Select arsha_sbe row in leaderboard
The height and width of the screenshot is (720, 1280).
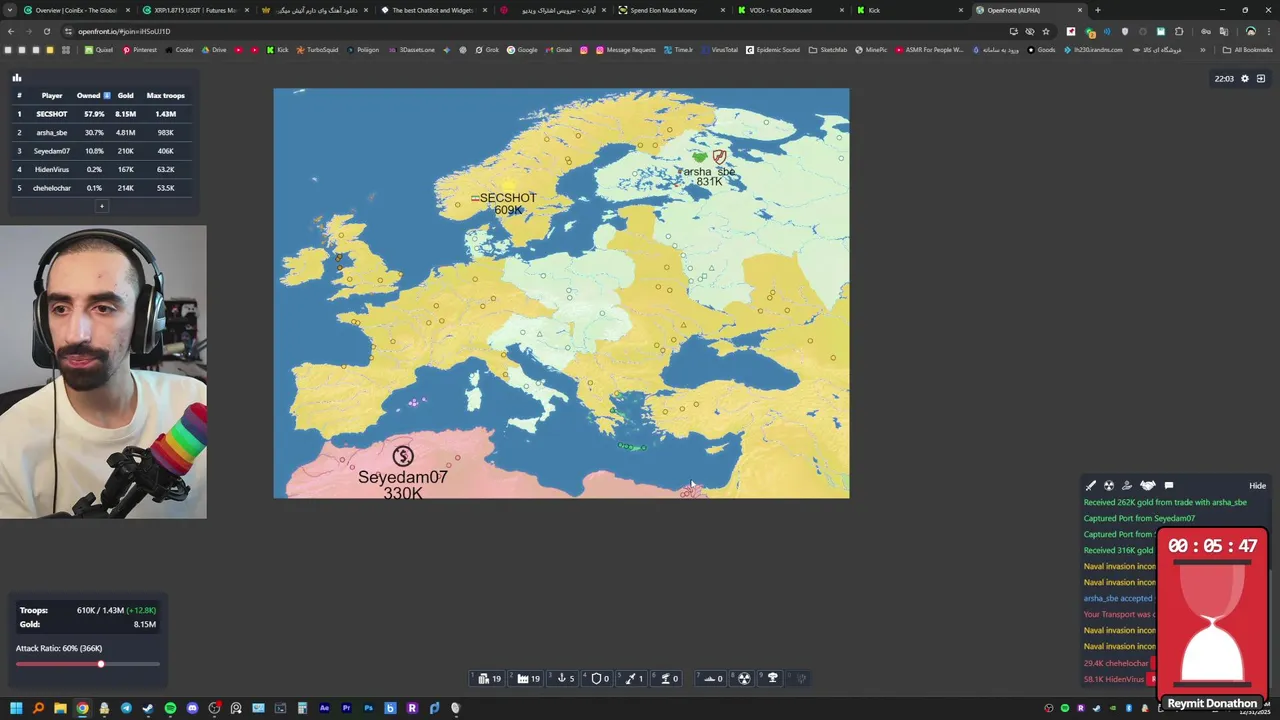[x=101, y=132]
